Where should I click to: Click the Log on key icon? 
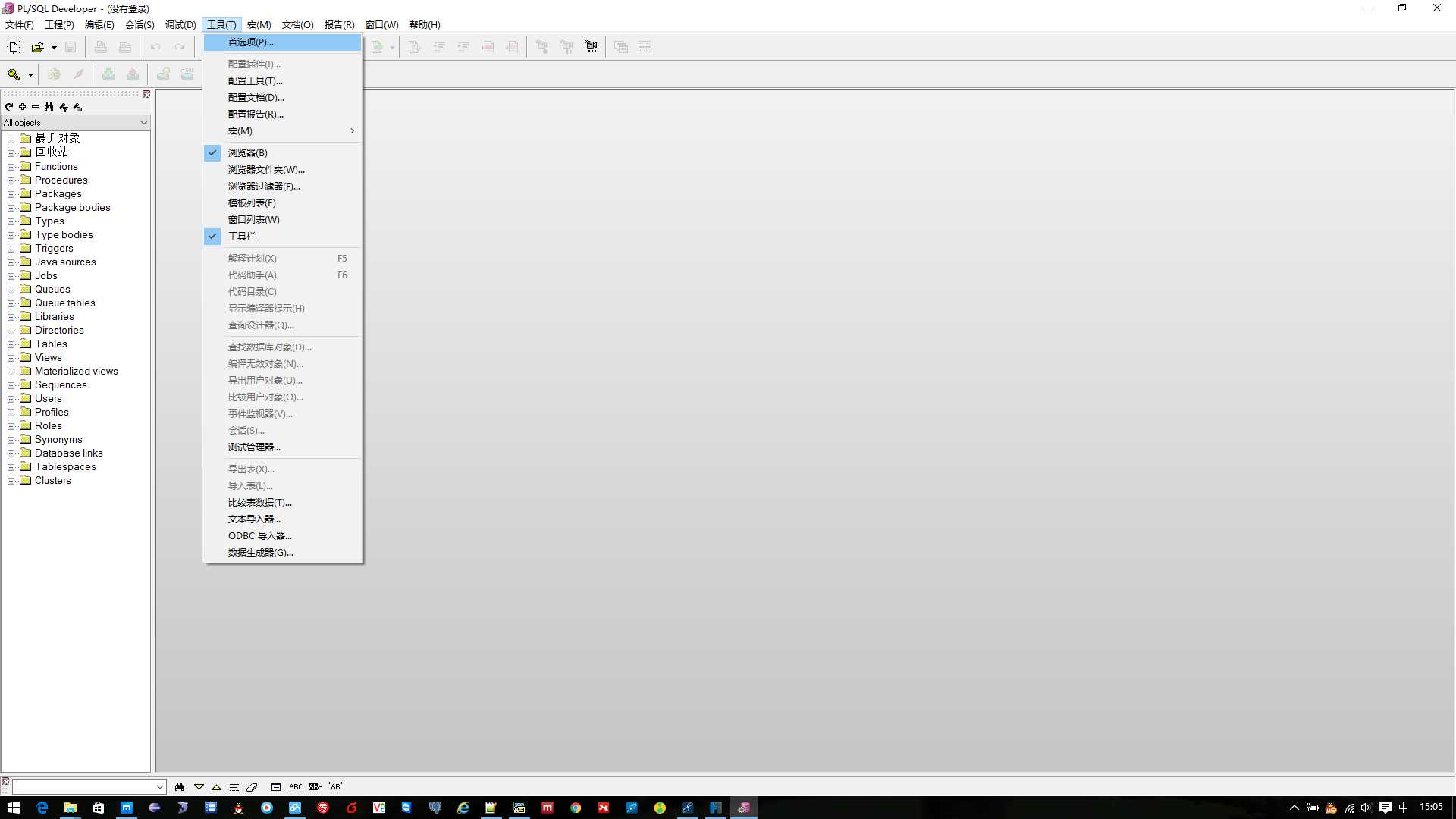click(x=14, y=74)
